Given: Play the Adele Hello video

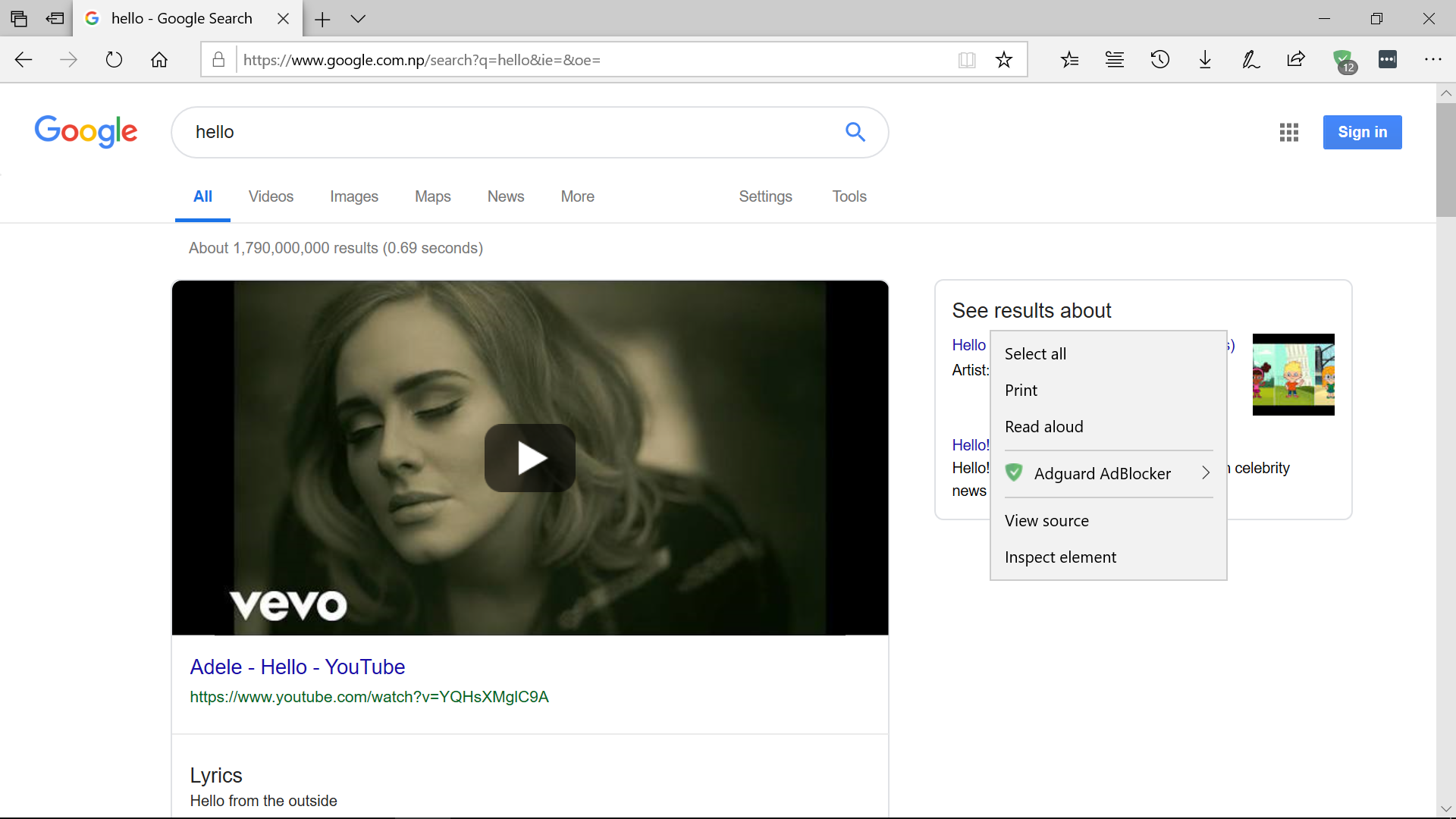Looking at the screenshot, I should tap(530, 458).
